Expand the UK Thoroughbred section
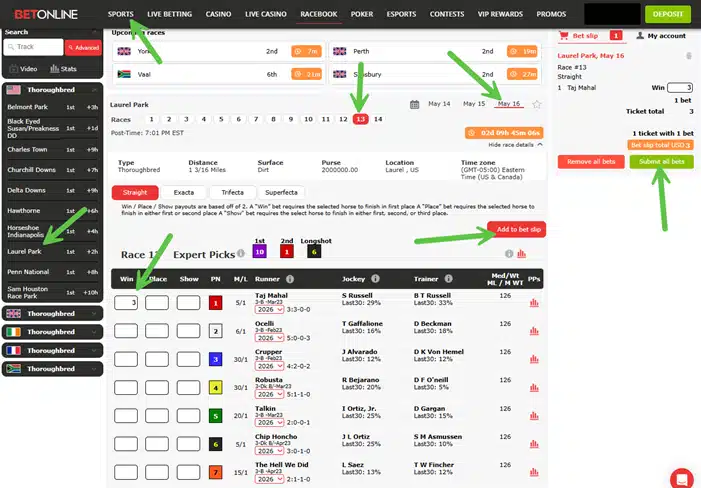This screenshot has height=489, width=701. (52, 313)
